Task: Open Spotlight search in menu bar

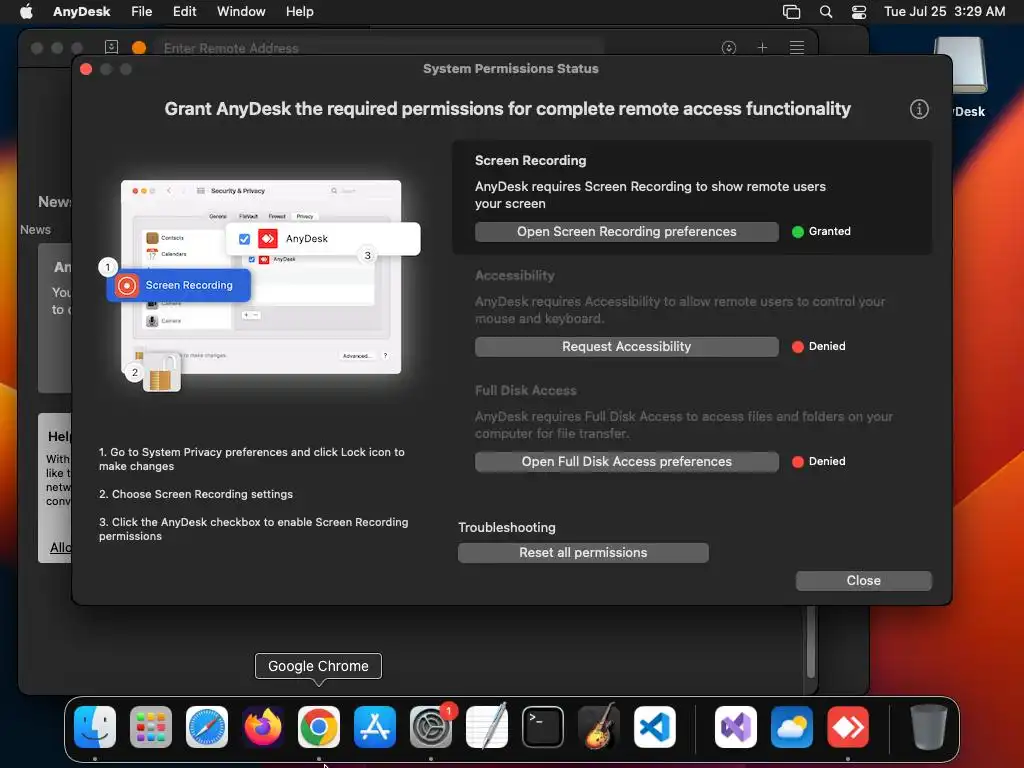Action: click(x=825, y=11)
